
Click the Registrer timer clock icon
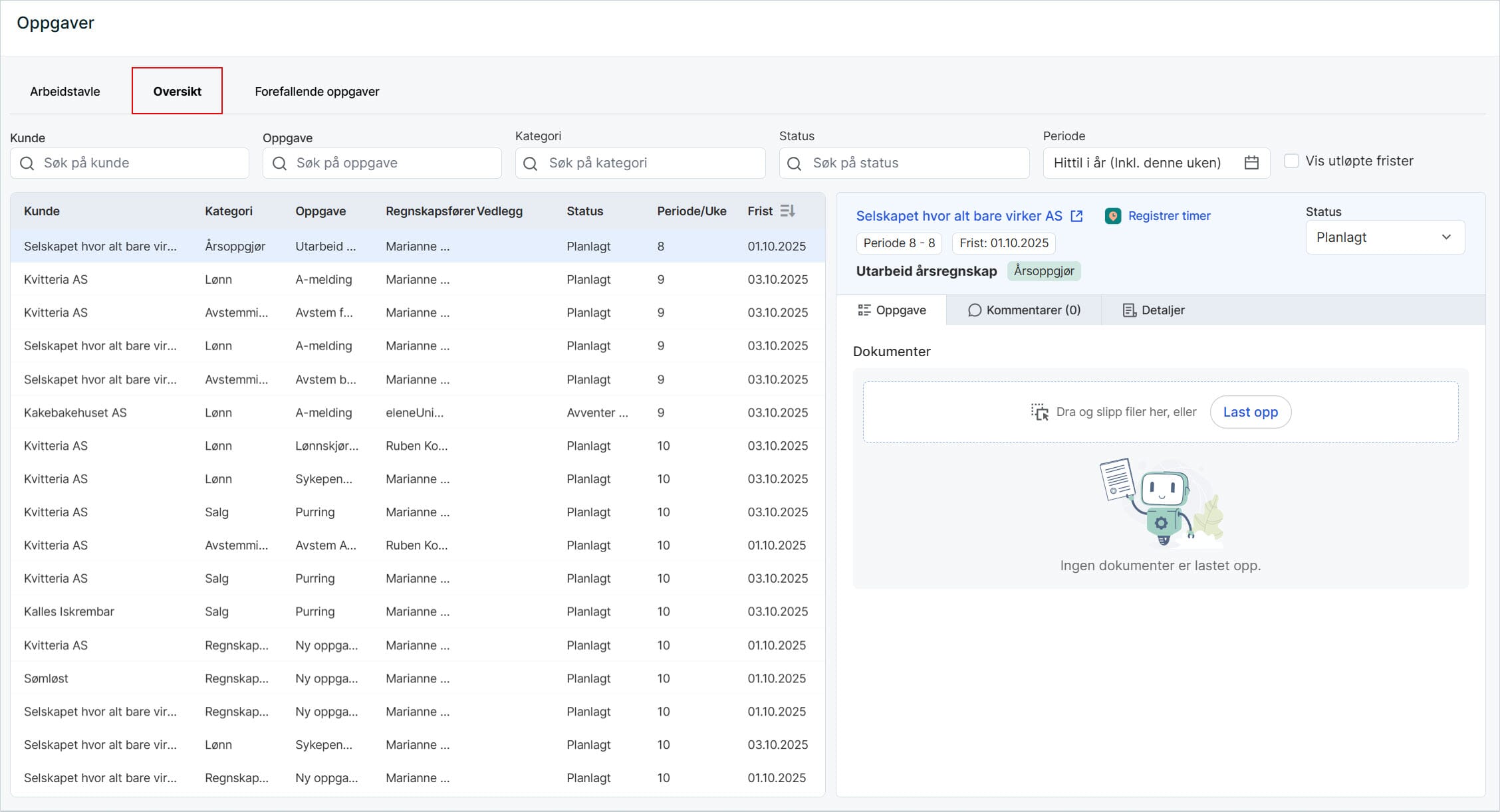tap(1112, 216)
